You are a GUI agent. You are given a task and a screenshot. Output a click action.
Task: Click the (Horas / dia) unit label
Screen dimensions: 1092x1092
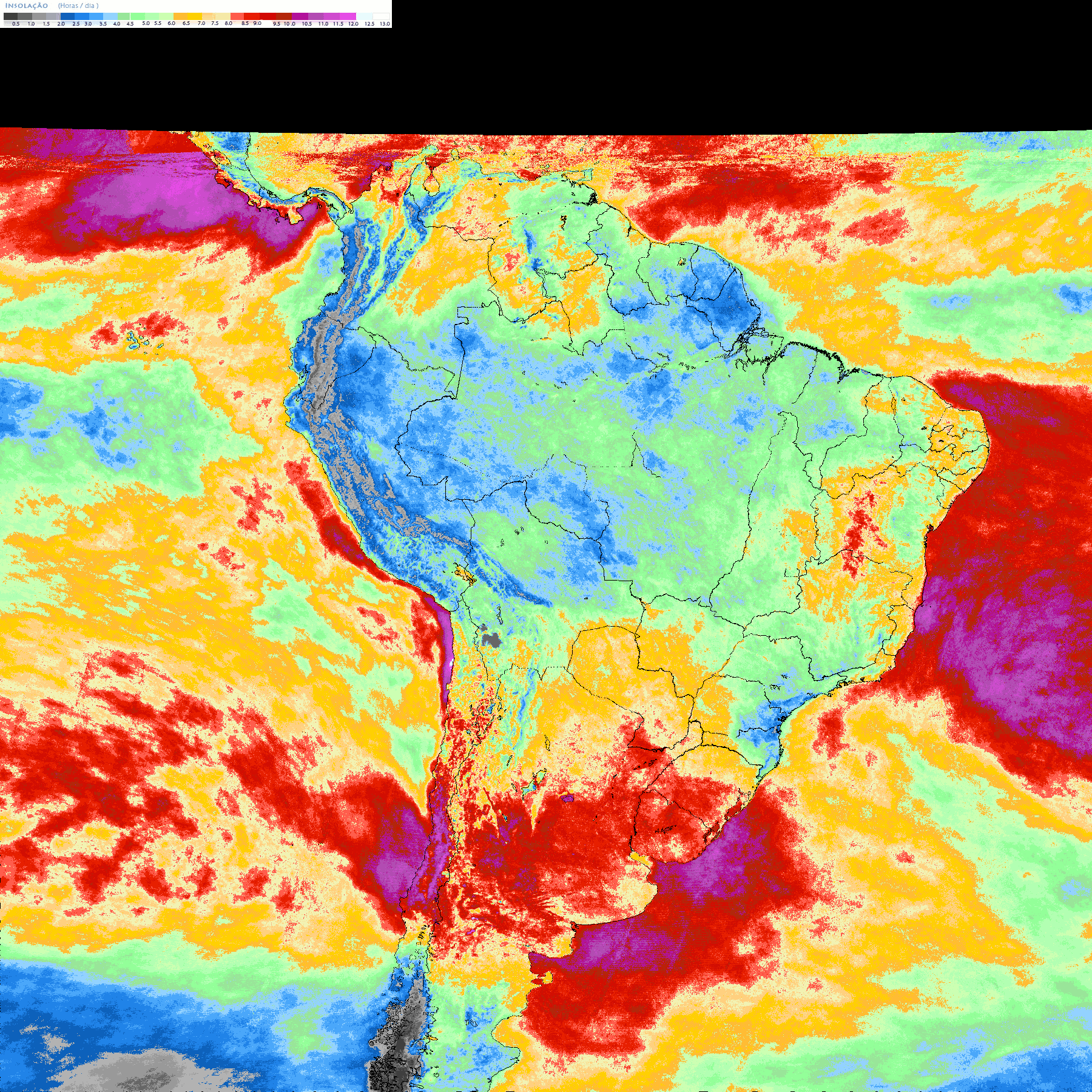(x=78, y=6)
